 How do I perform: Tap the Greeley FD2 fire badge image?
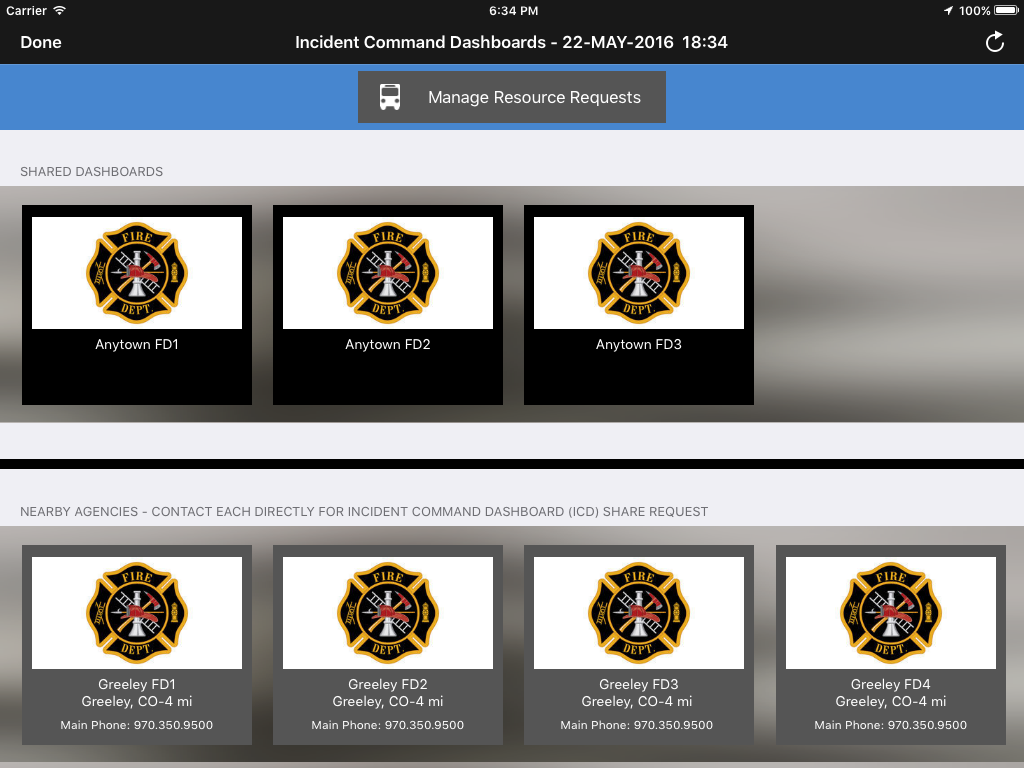[x=388, y=613]
